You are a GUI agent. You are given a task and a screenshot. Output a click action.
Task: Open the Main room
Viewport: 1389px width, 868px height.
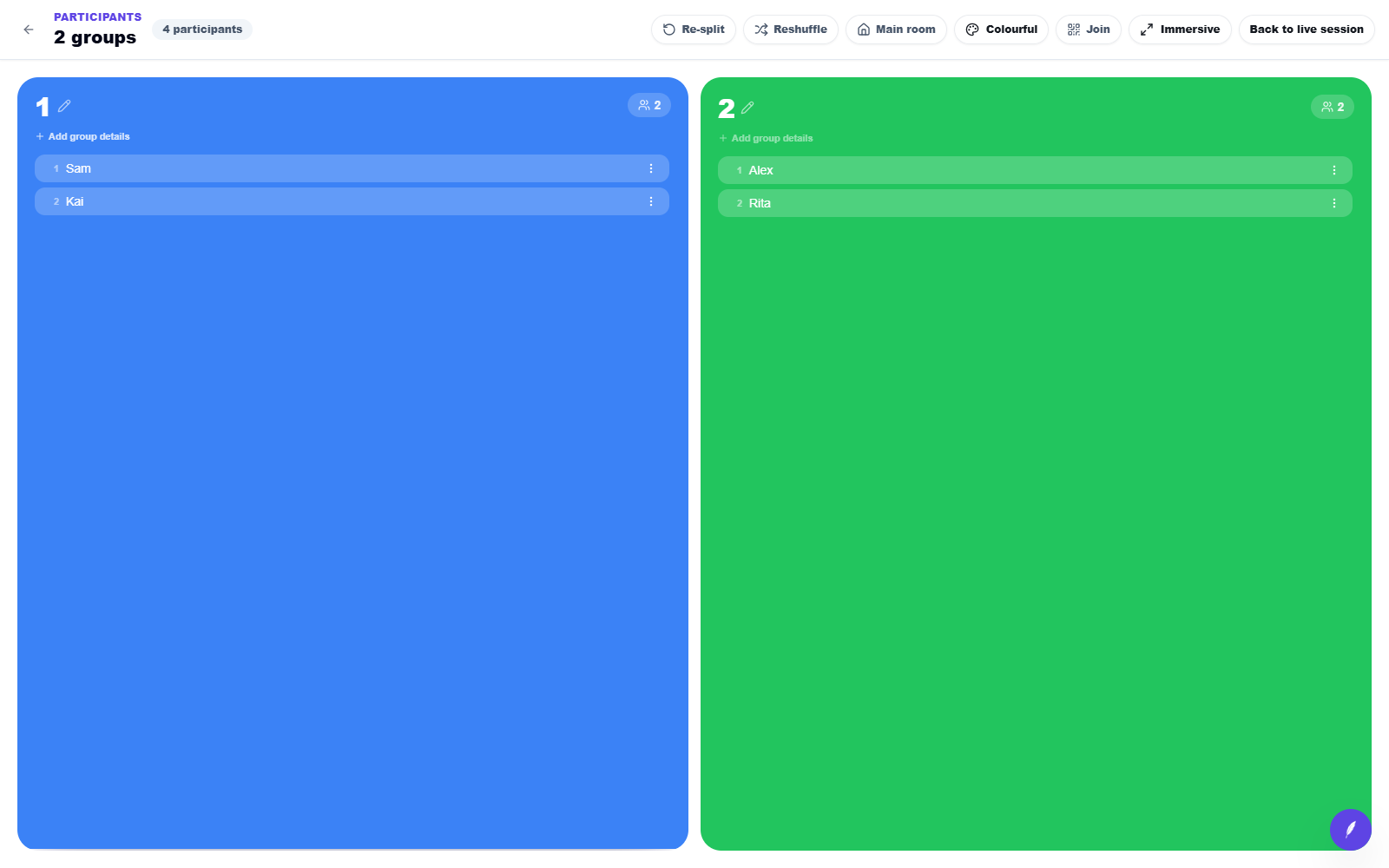click(896, 30)
